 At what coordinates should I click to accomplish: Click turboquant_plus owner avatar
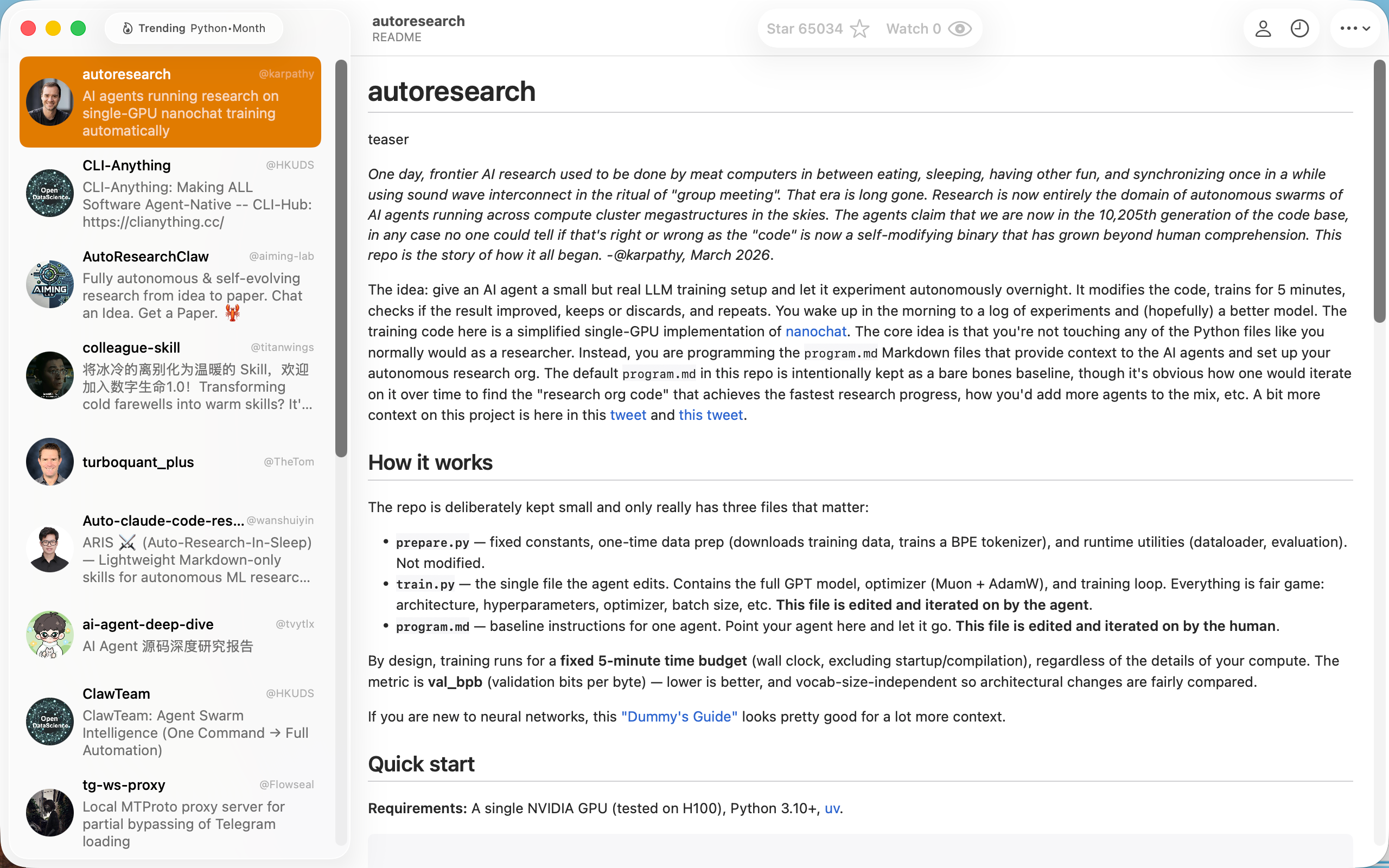pyautogui.click(x=50, y=462)
